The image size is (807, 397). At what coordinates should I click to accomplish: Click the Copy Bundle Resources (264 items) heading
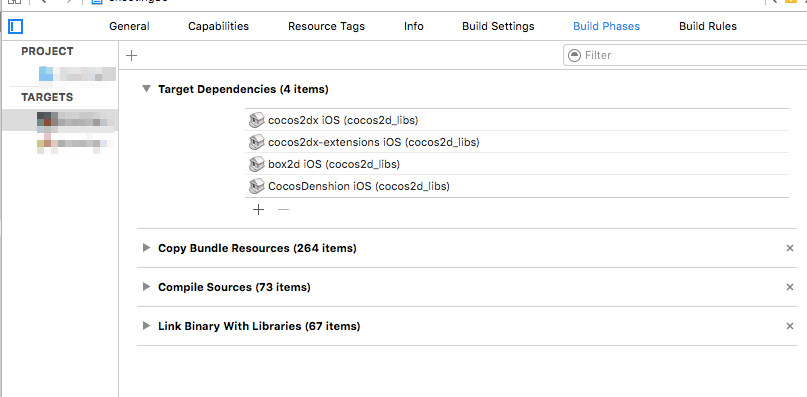(x=257, y=248)
